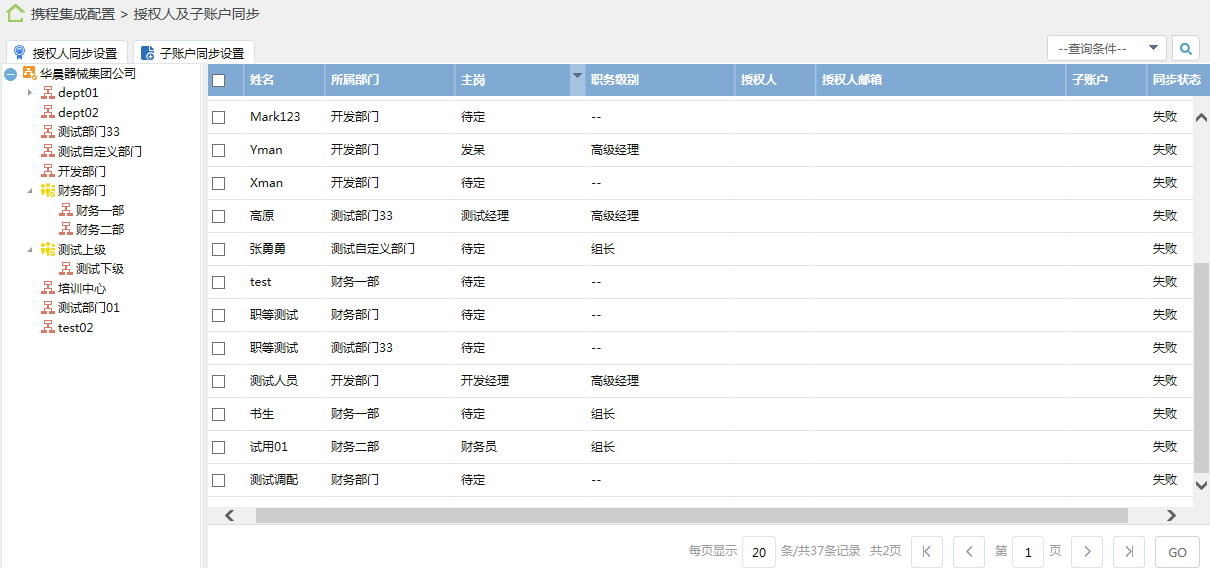
Task: Click the magnifier search button
Action: 1185,48
